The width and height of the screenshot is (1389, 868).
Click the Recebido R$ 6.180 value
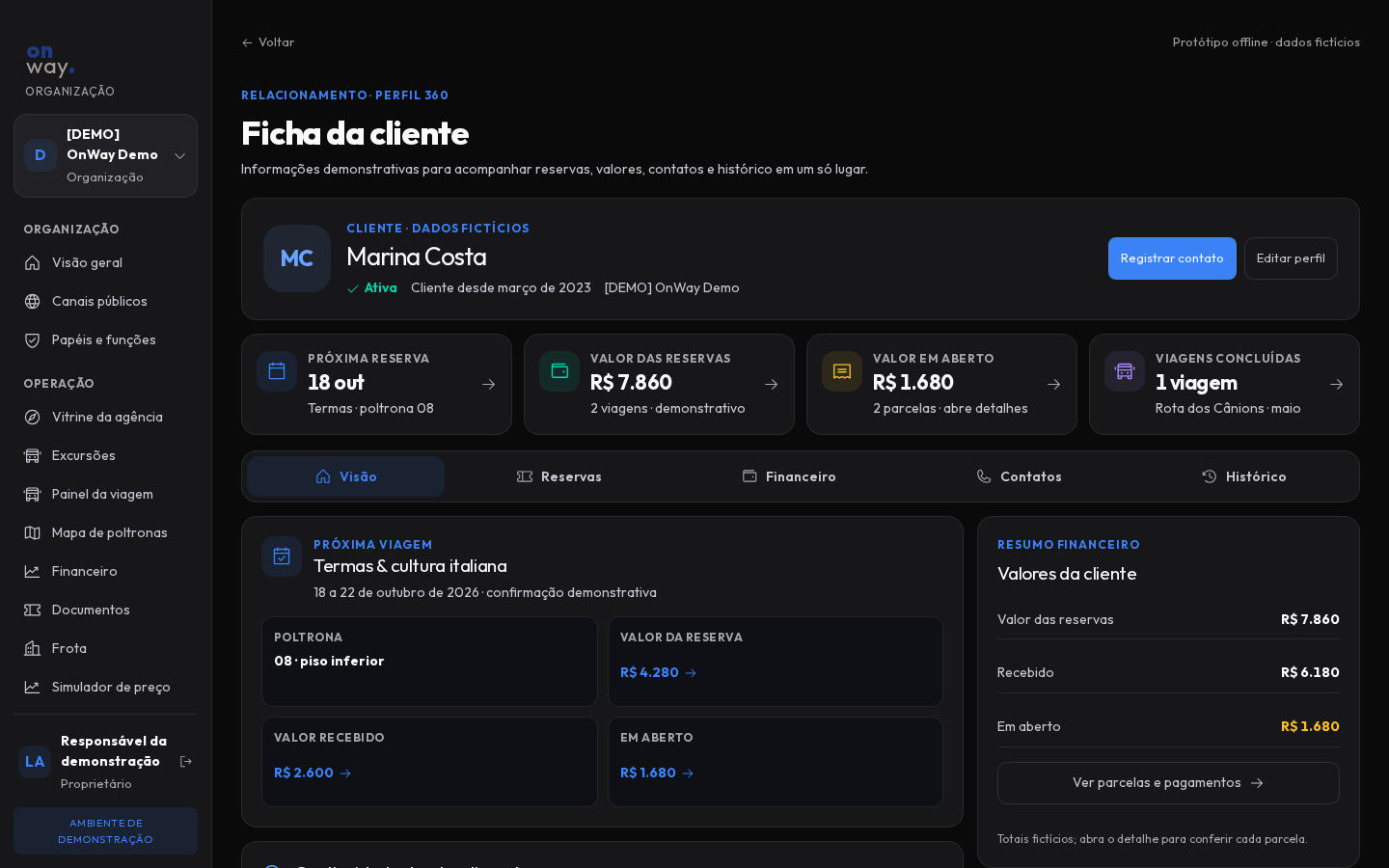(1310, 672)
